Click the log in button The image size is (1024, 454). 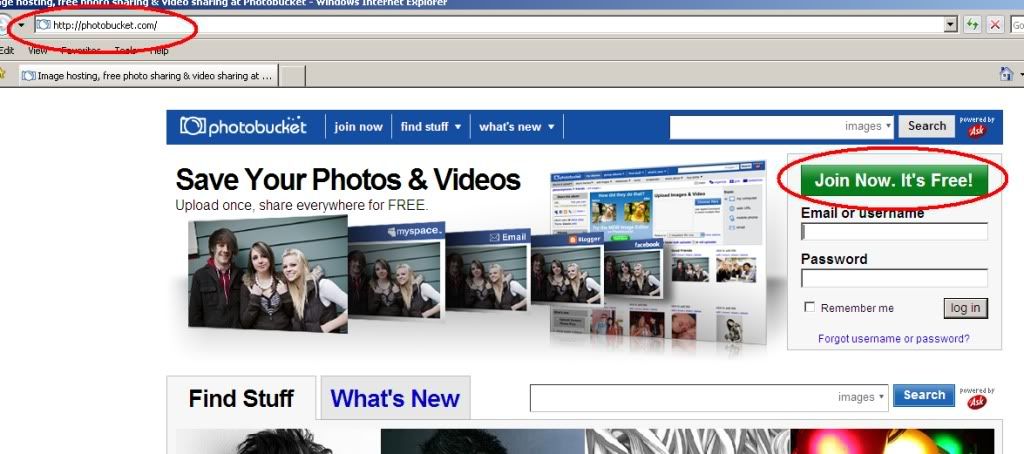(965, 308)
